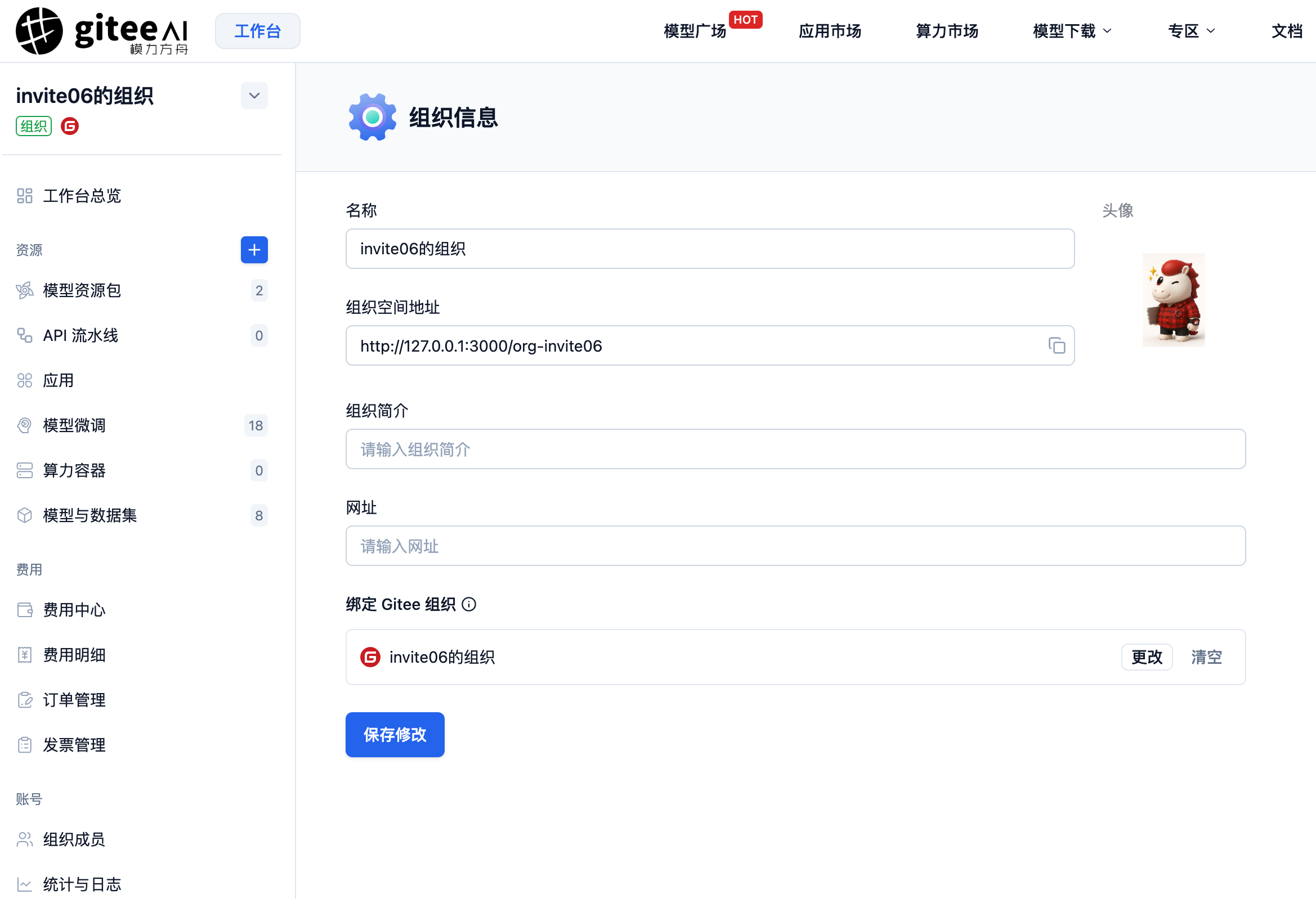
Task: Focus the 名称 input field
Action: click(x=710, y=249)
